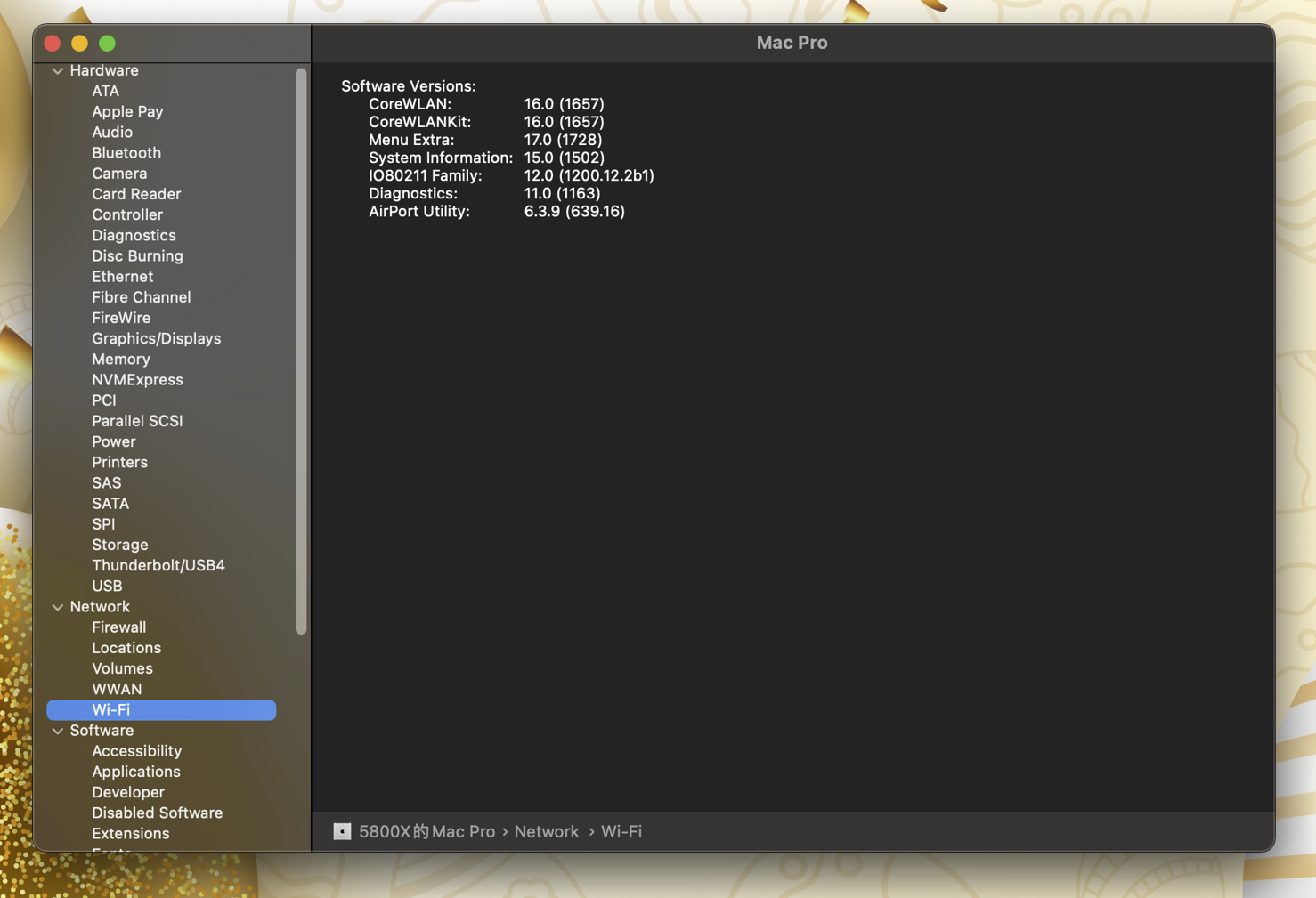Select Disabled Software in sidebar
Viewport: 1316px width, 898px height.
point(157,813)
